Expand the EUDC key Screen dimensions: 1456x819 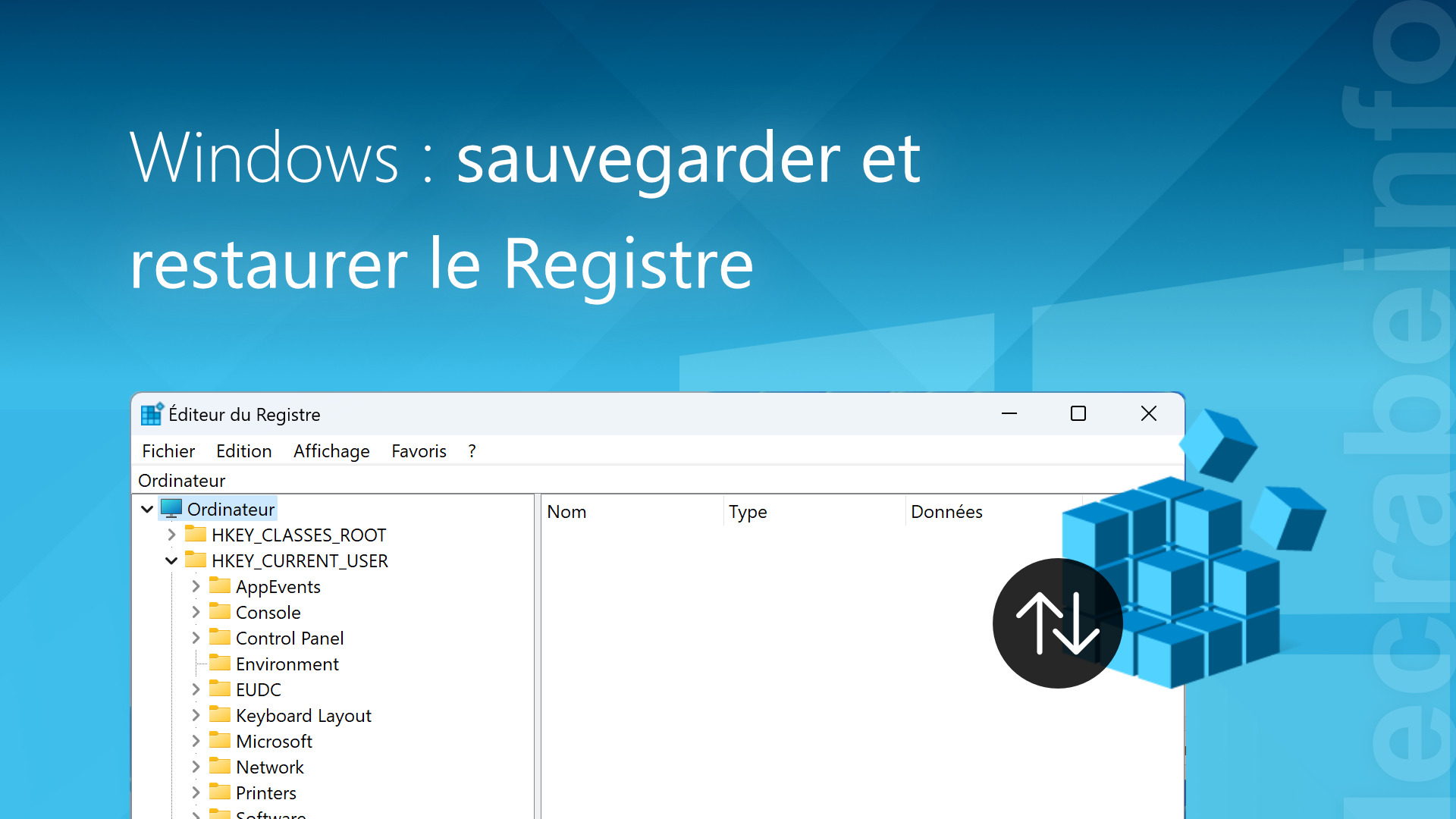196,689
